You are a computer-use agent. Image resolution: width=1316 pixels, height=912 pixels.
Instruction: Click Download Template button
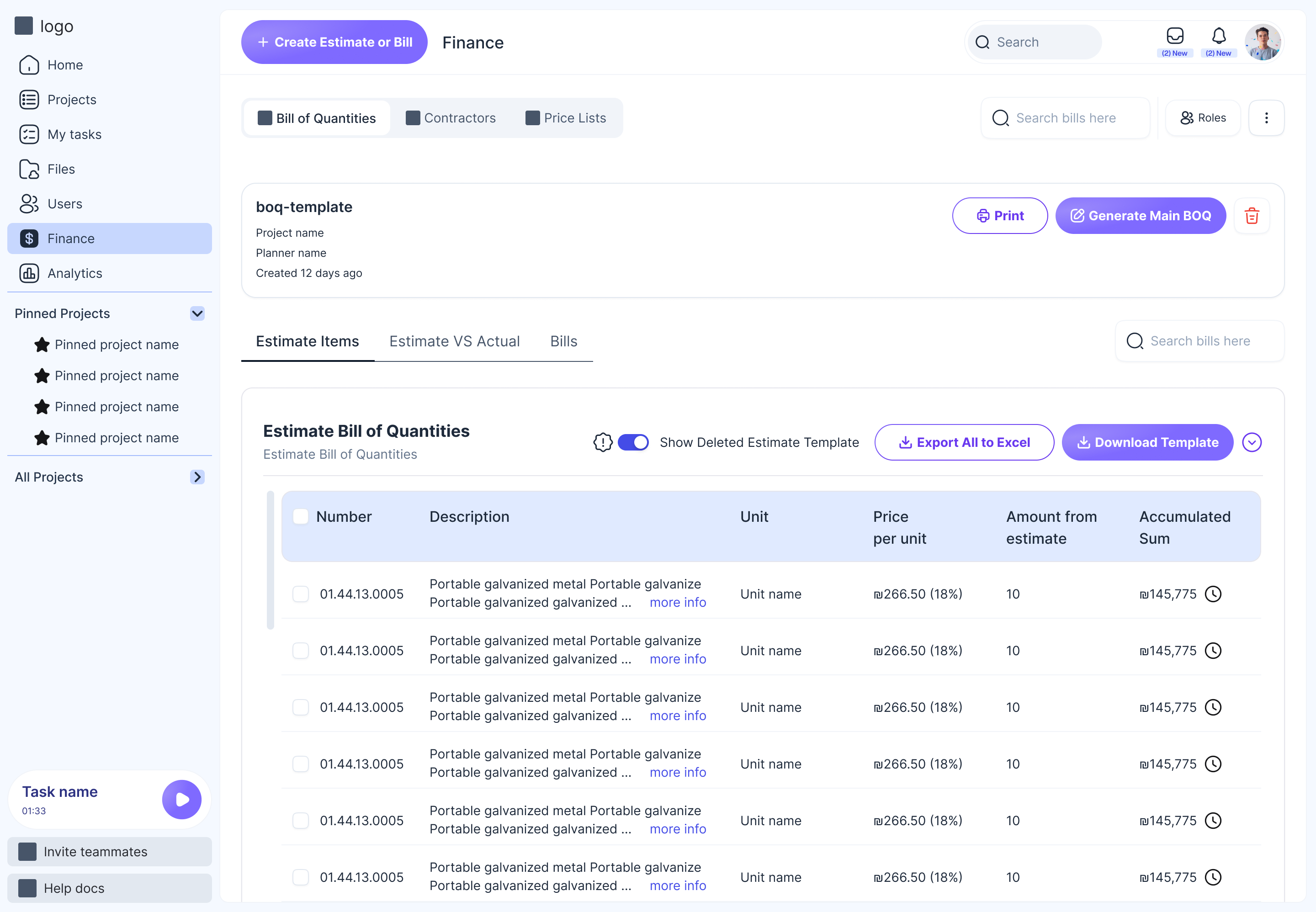(1147, 442)
